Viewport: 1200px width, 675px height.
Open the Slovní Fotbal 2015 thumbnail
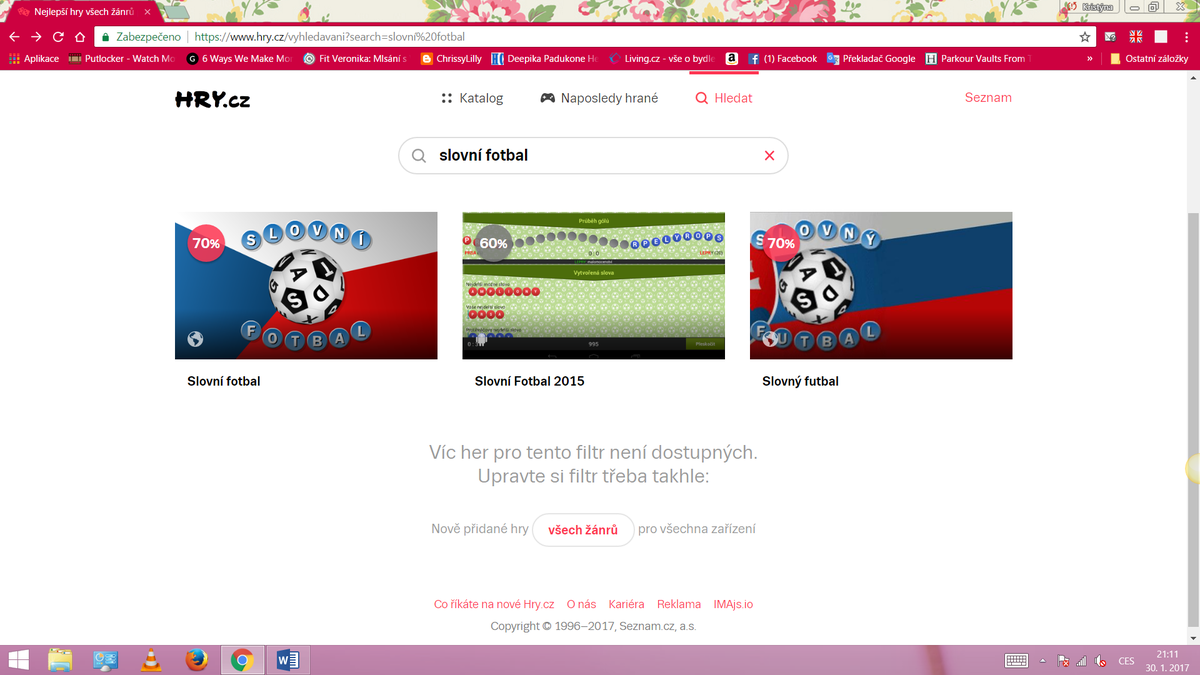pos(593,285)
